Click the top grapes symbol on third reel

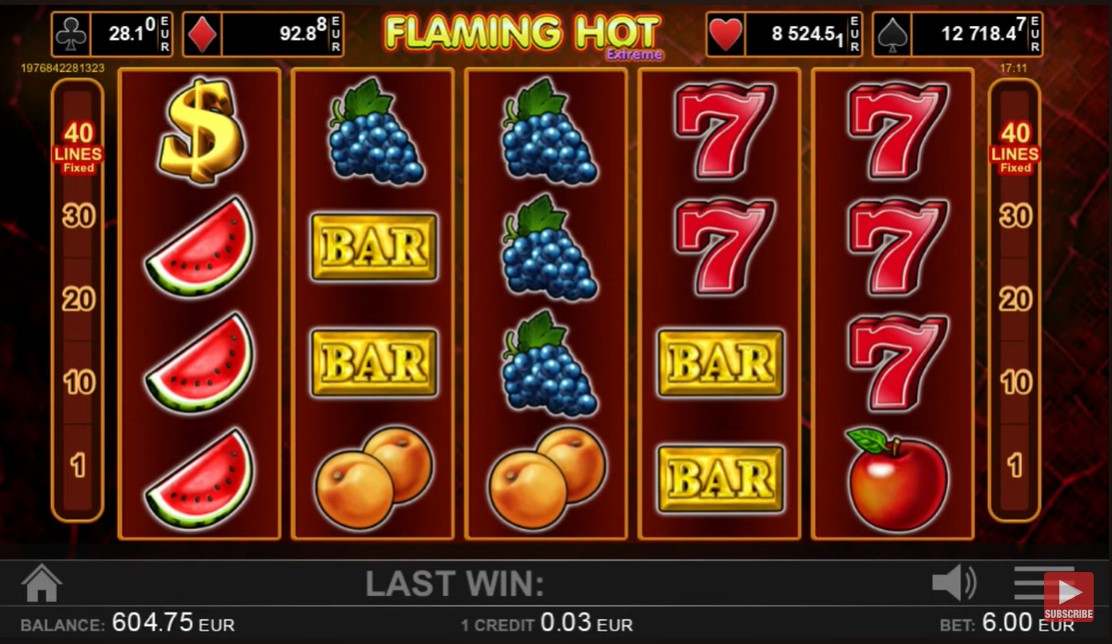(547, 132)
